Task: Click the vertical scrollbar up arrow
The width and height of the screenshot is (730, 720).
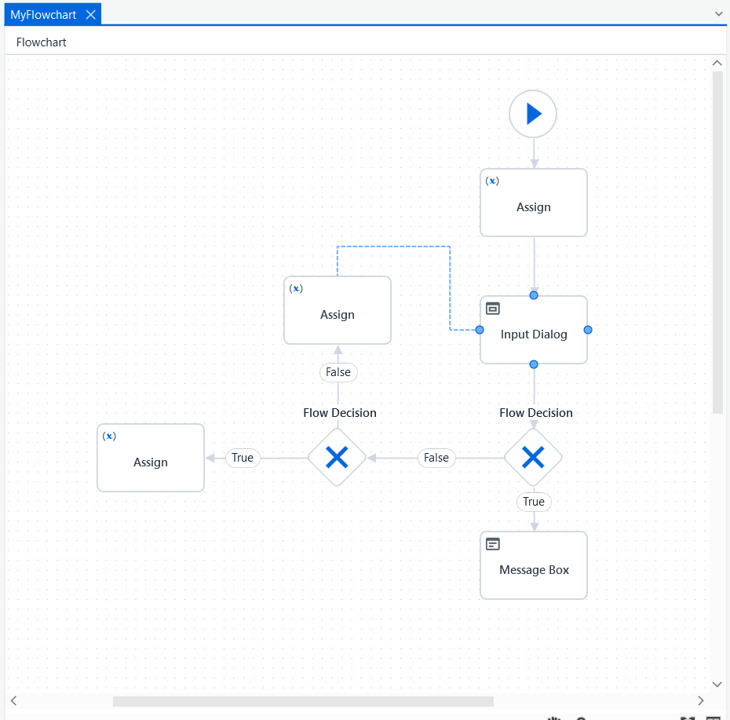Action: point(717,63)
